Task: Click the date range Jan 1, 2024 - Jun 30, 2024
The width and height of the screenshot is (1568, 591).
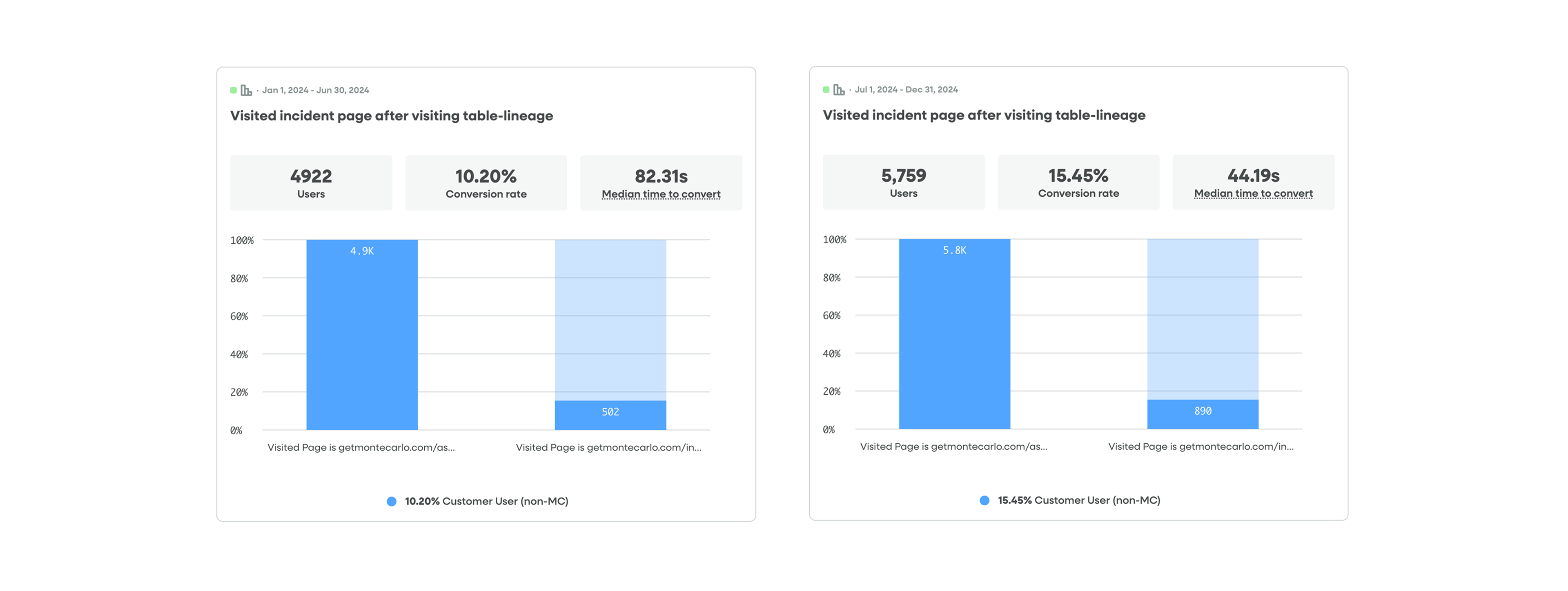Action: pyautogui.click(x=315, y=90)
